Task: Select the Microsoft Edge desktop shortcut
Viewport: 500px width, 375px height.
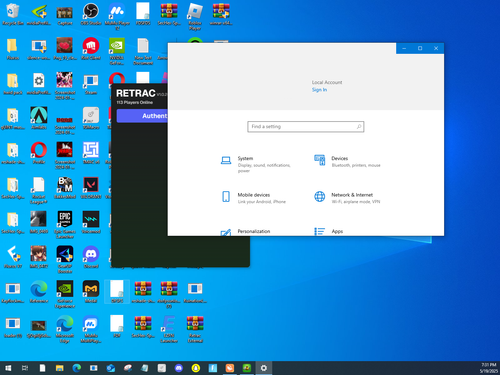Action: pos(65,329)
